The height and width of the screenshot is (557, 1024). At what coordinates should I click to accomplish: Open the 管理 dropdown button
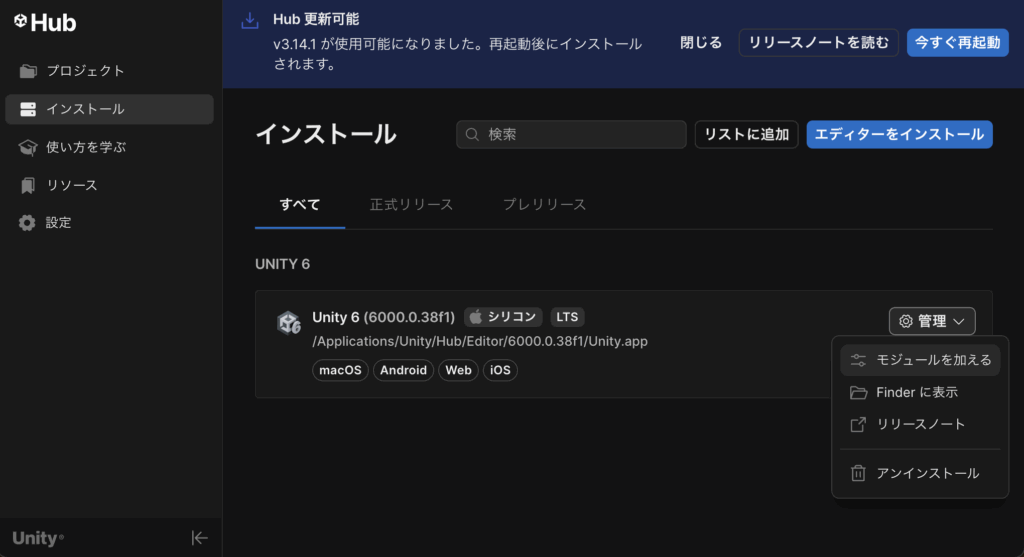[931, 321]
